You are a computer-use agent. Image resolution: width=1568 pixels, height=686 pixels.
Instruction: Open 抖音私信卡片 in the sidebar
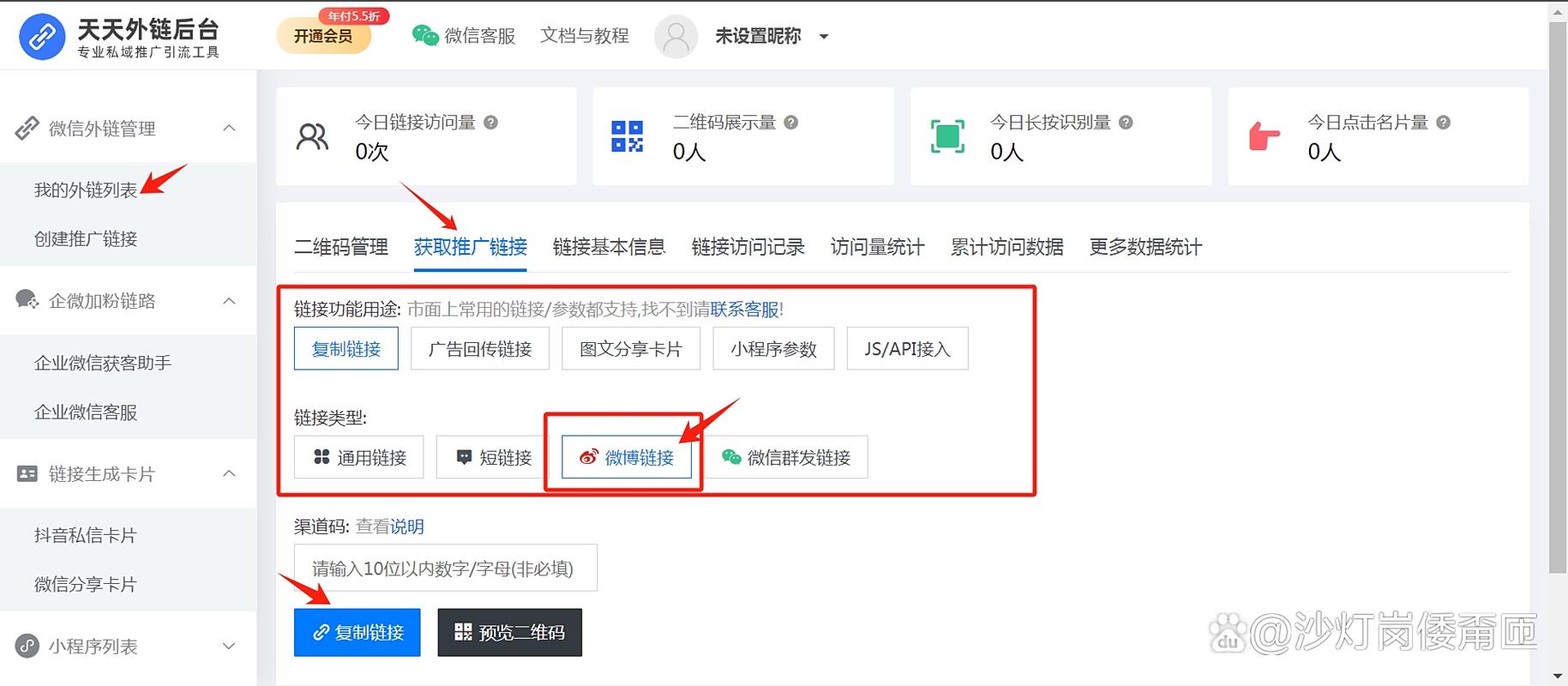point(86,535)
